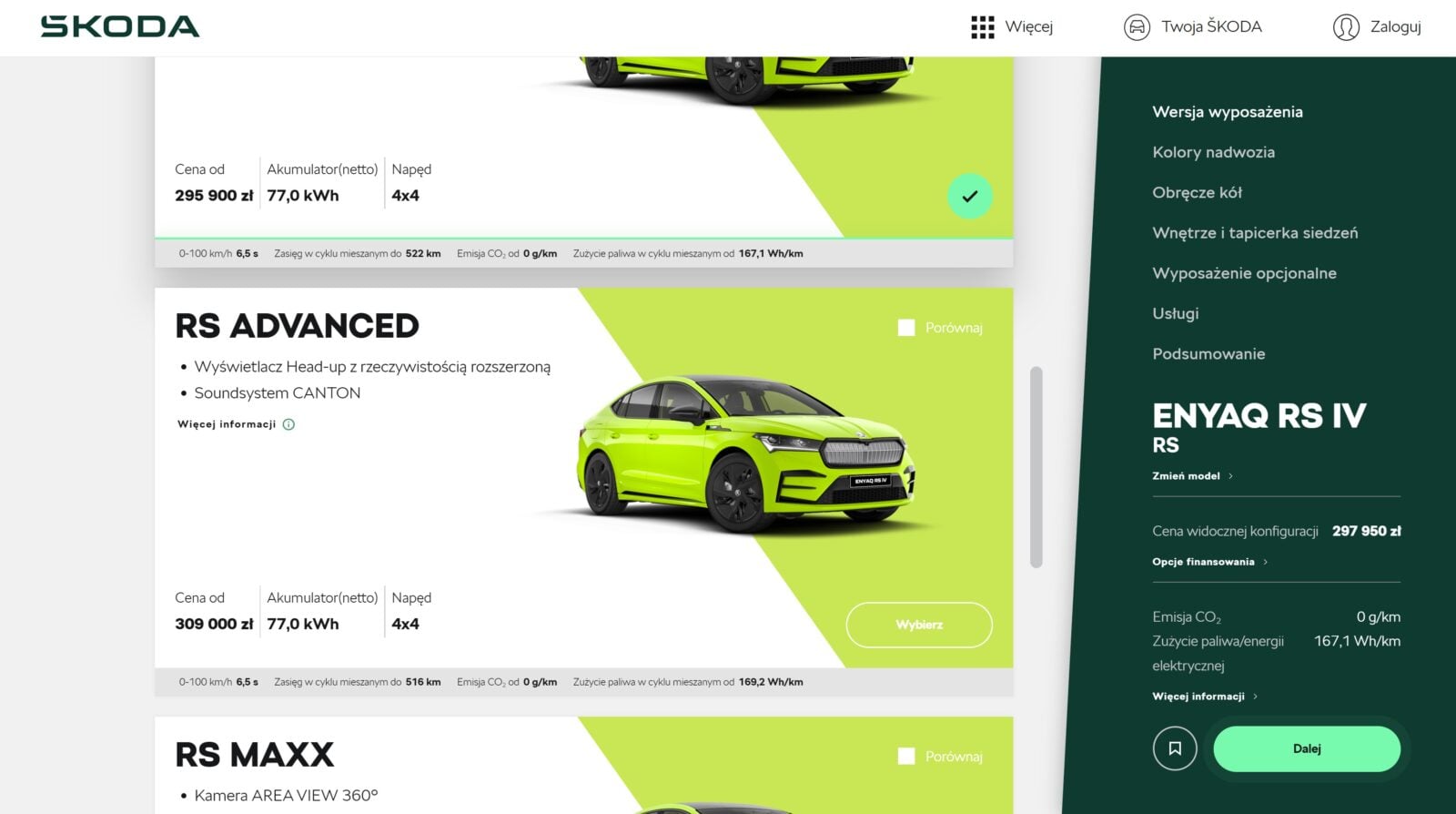
Task: Check Porównaj box for RS ADVANCED
Action: pyautogui.click(x=906, y=328)
